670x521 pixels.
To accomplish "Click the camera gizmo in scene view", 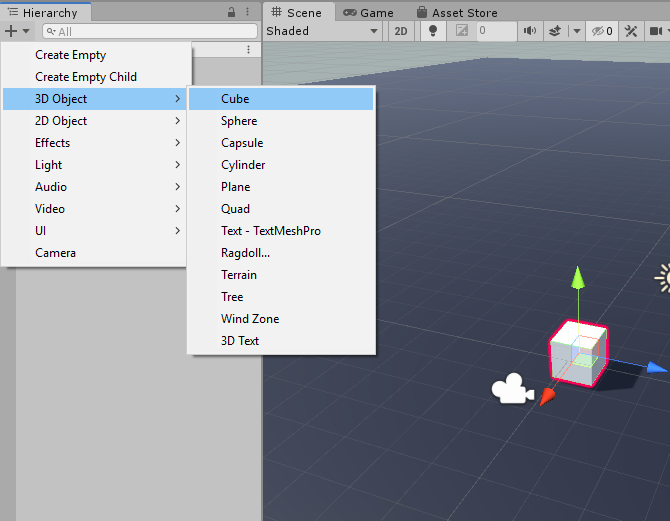I will (511, 390).
